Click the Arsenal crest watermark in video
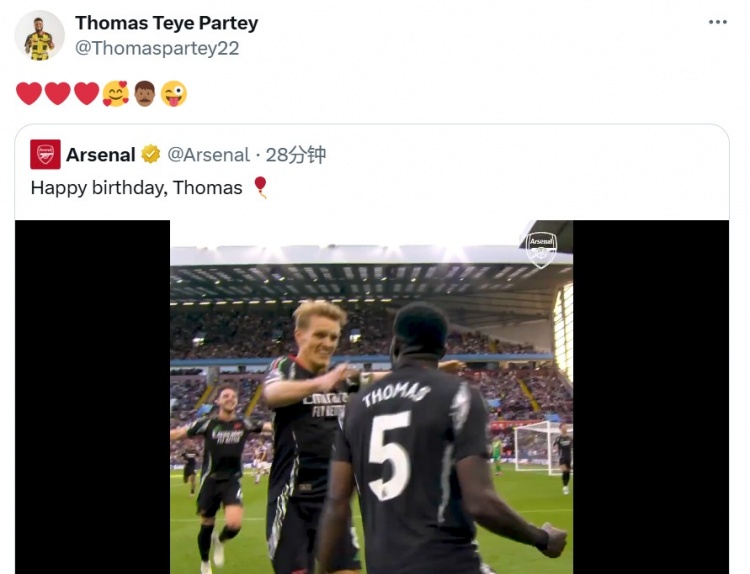The image size is (750, 574). coord(541,248)
